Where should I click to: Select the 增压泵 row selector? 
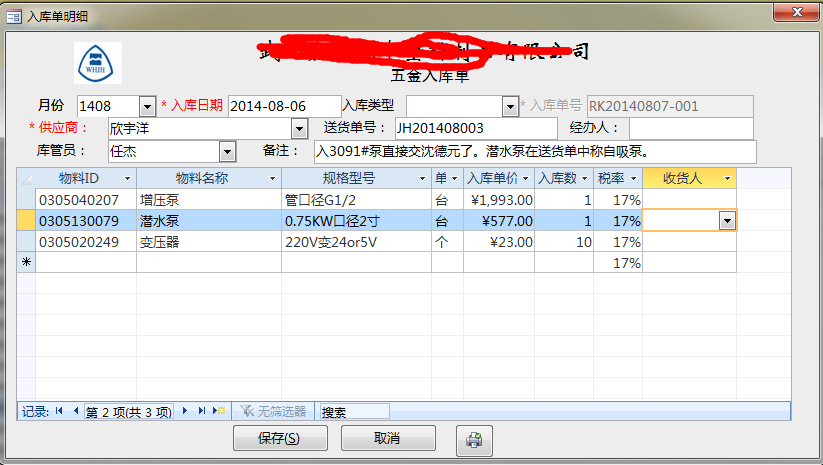pyautogui.click(x=26, y=200)
